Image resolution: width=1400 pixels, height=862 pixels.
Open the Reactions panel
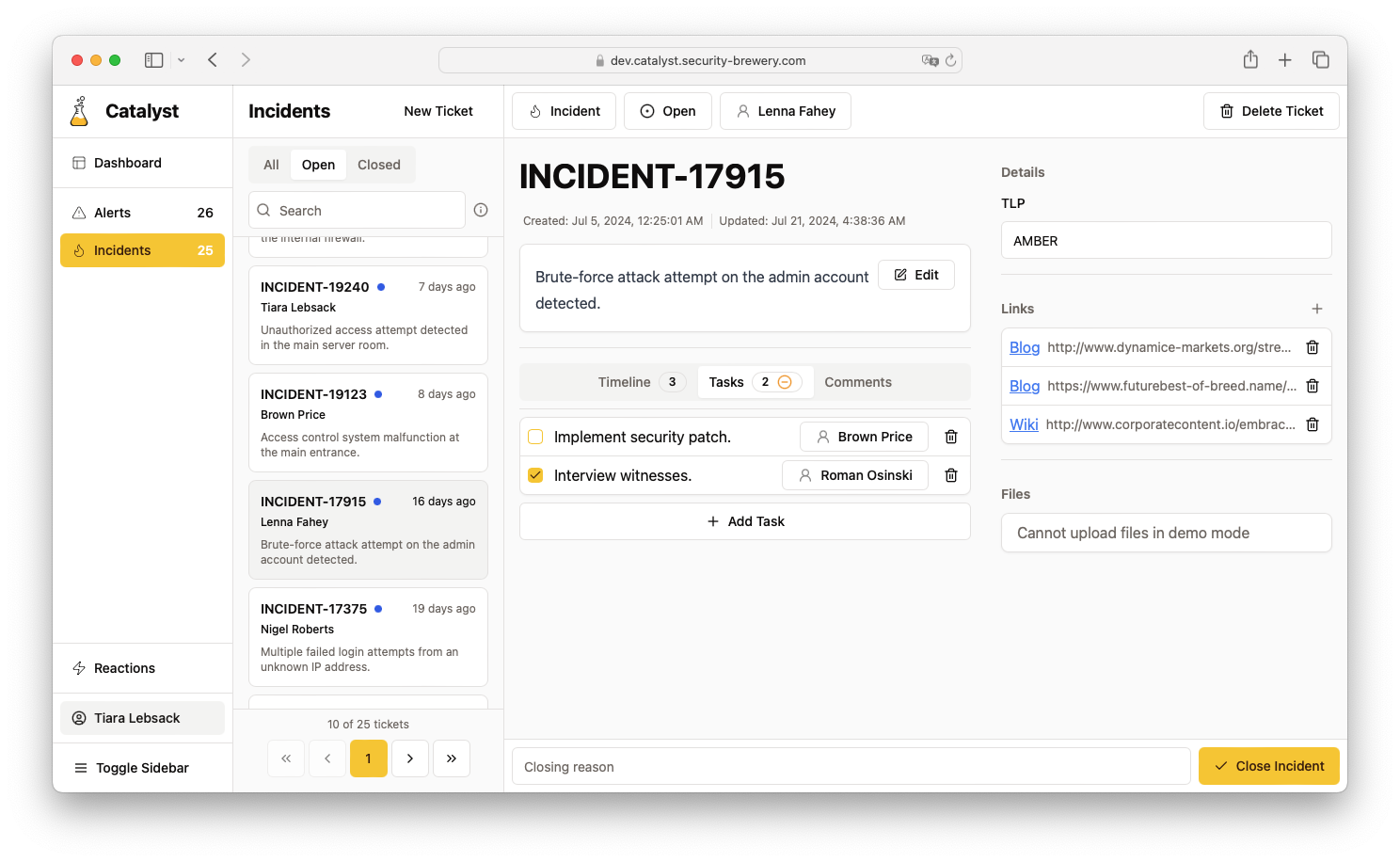pos(123,668)
